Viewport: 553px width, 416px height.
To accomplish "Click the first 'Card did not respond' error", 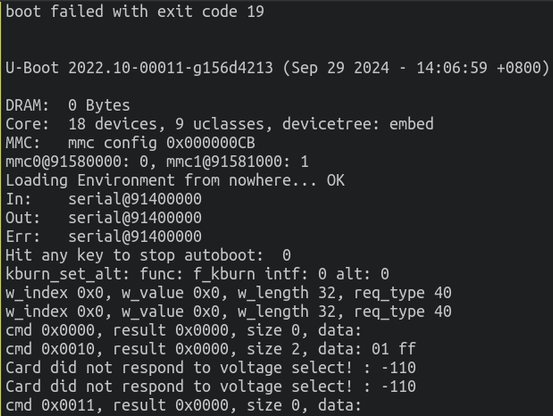I will pos(211,368).
